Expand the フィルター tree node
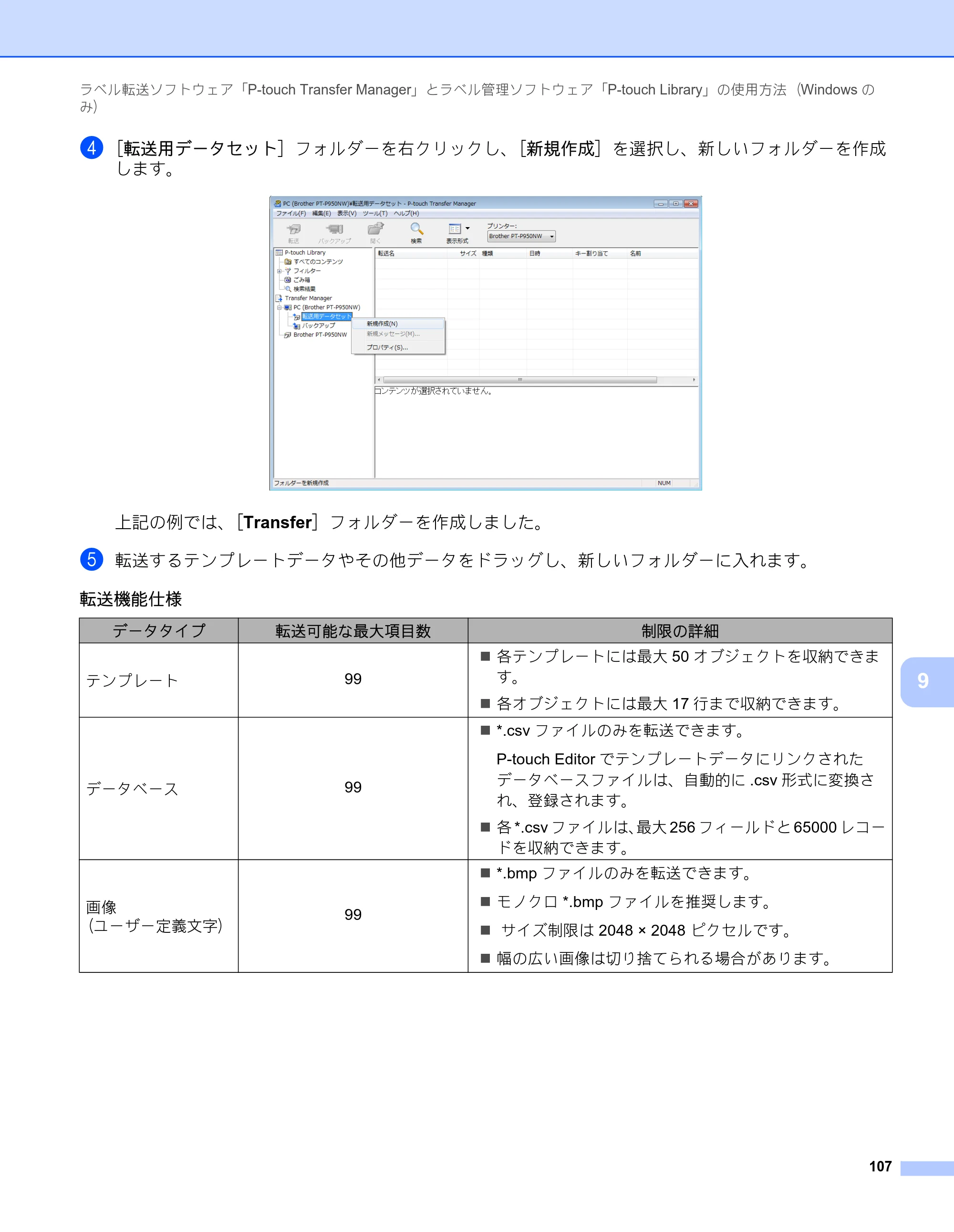Screen dimensions: 954x1232 pos(279,271)
